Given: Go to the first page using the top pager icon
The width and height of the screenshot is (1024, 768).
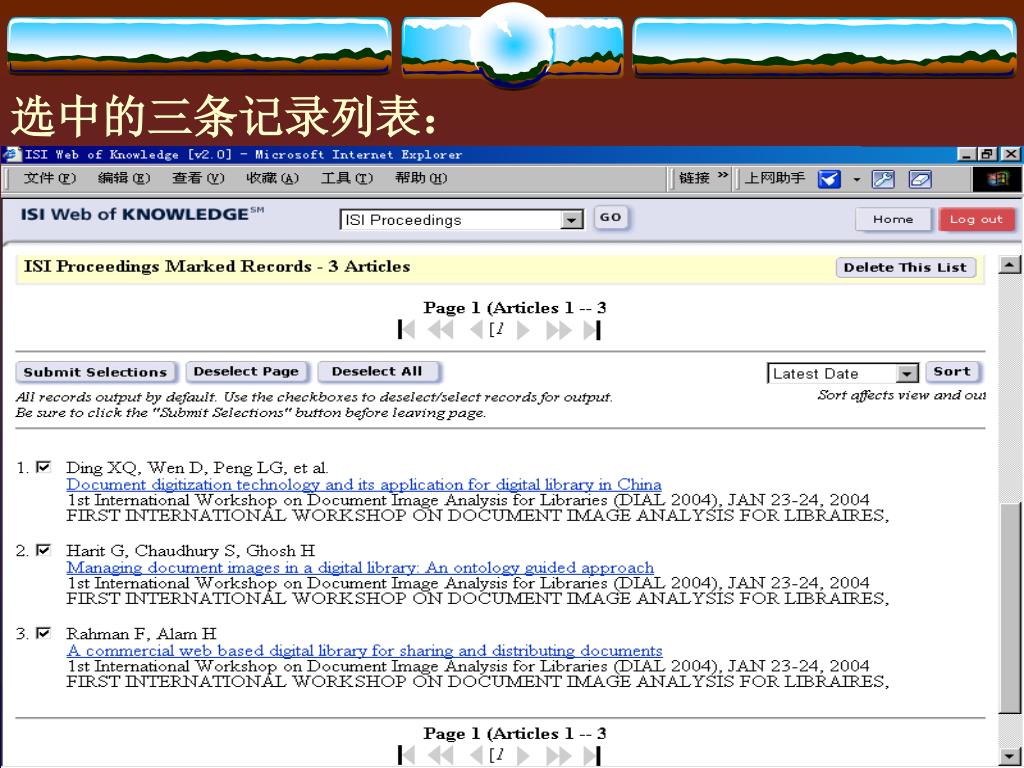Looking at the screenshot, I should pyautogui.click(x=406, y=330).
